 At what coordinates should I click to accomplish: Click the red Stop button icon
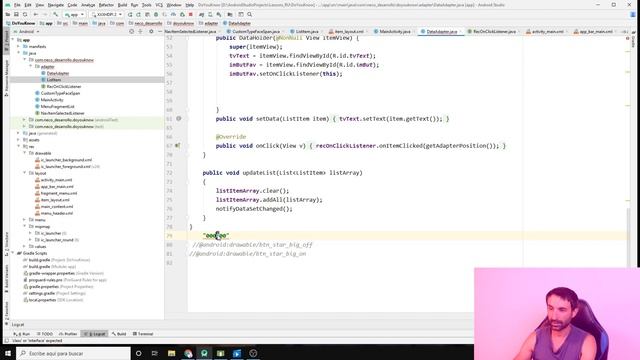point(191,14)
